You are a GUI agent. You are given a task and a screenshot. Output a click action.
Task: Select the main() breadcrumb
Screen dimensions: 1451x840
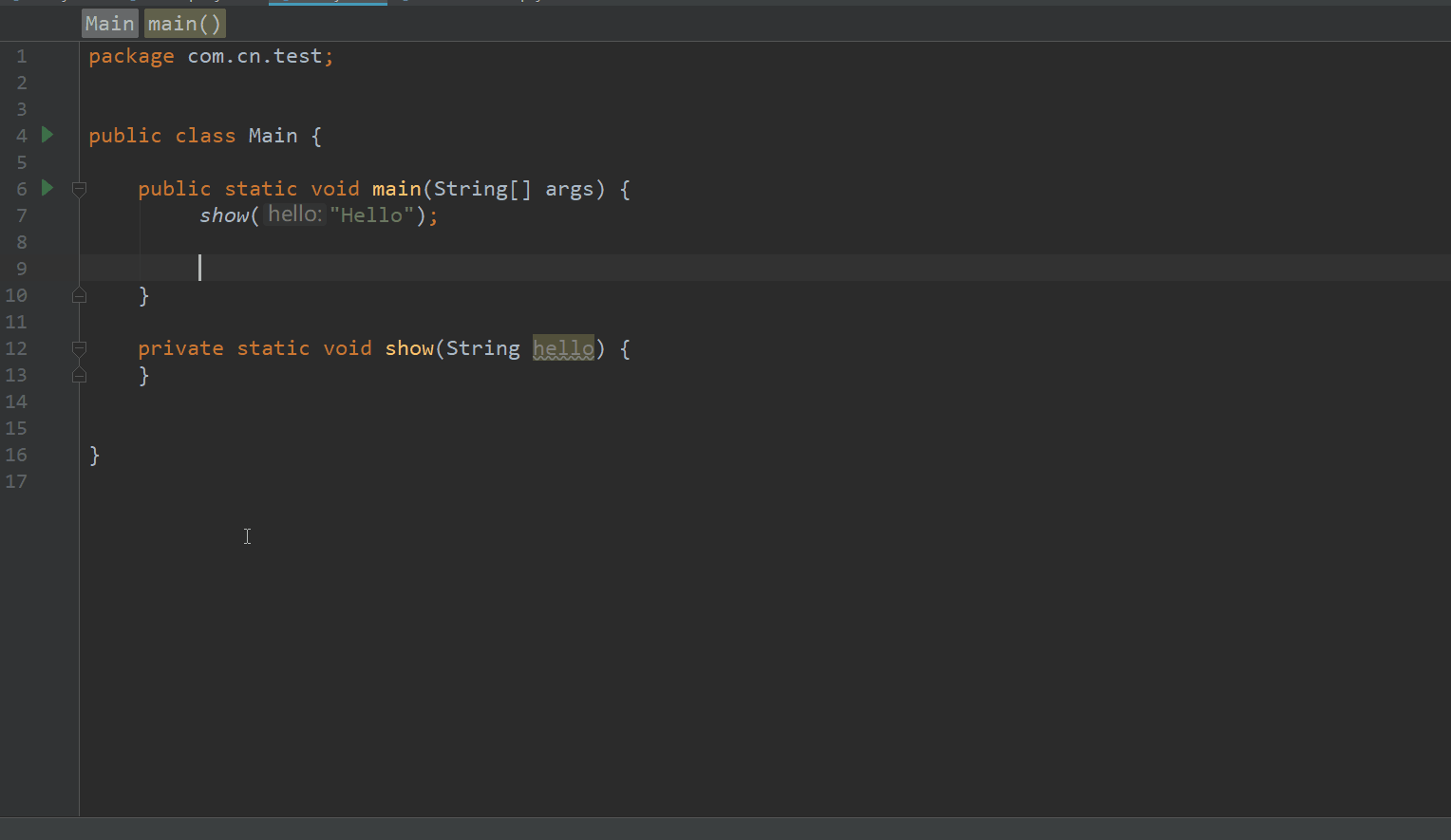tap(185, 24)
